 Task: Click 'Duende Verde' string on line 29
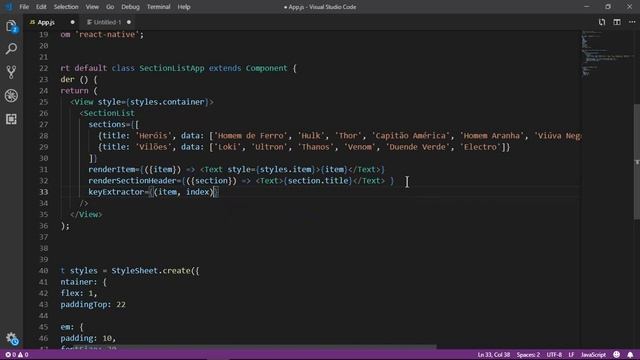pos(418,147)
